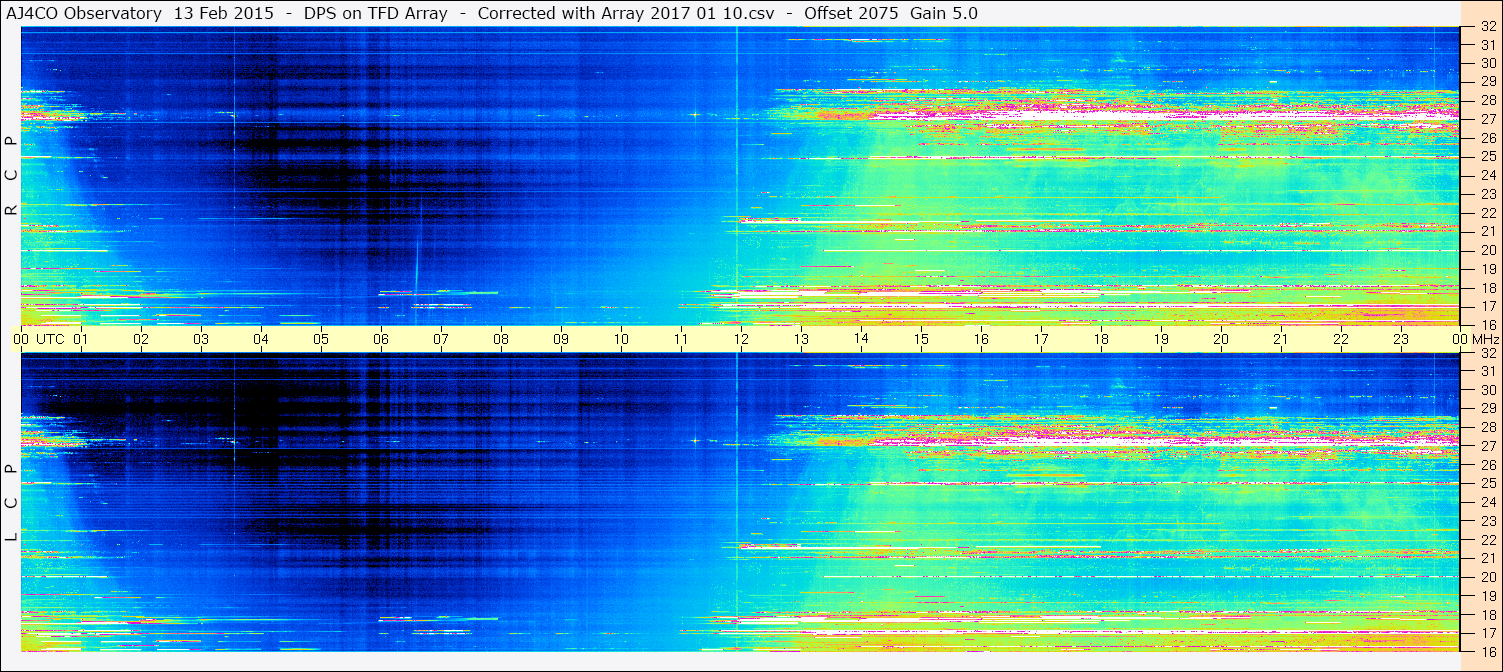1503x672 pixels.
Task: Select the 05 hour tick label
Action: point(321,339)
